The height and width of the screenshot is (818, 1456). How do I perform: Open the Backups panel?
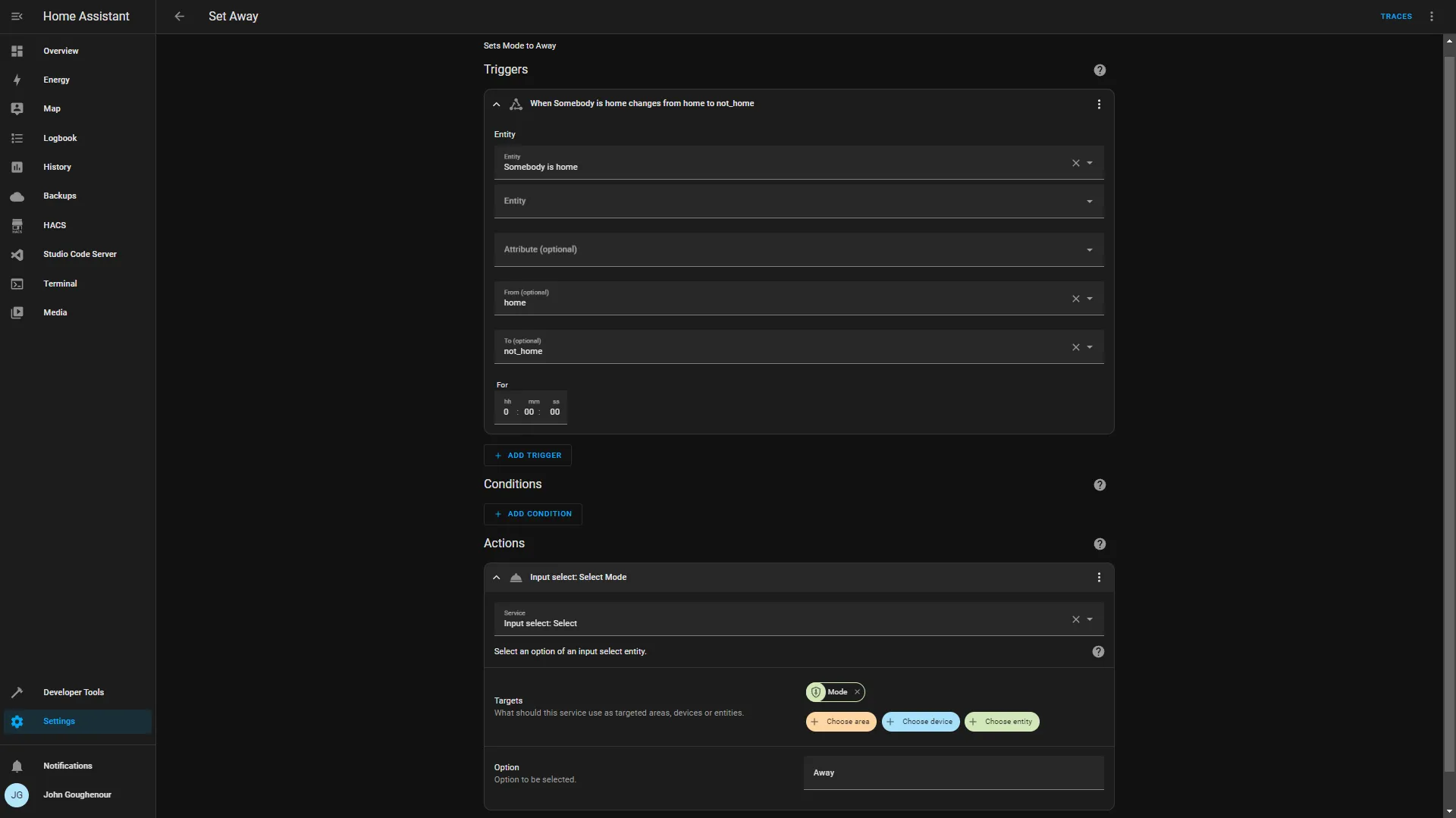[x=77, y=196]
